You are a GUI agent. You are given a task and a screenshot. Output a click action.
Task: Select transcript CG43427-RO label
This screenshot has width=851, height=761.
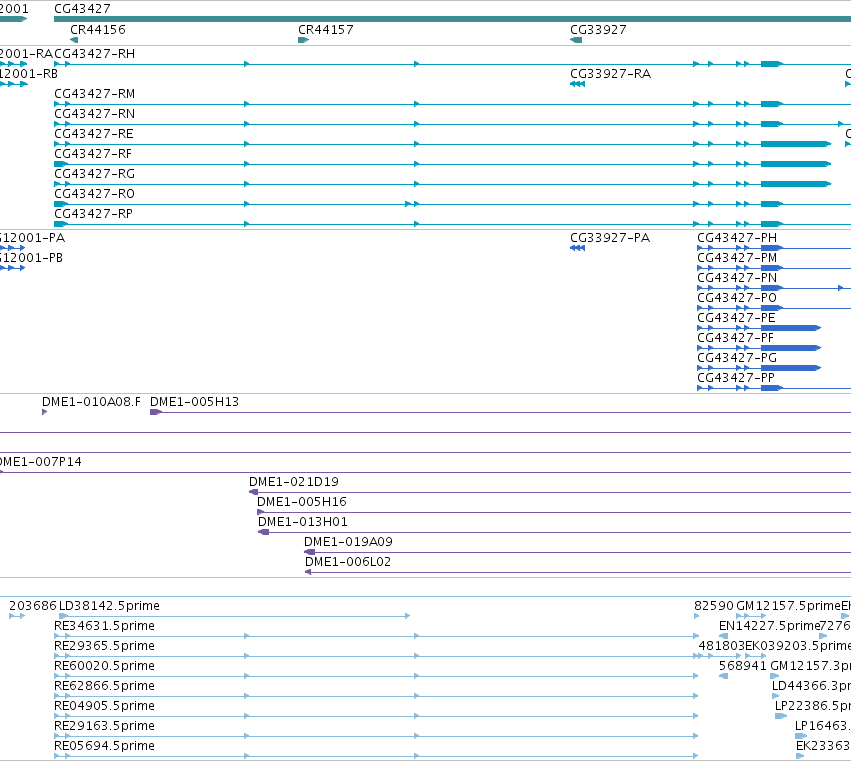[x=94, y=194]
